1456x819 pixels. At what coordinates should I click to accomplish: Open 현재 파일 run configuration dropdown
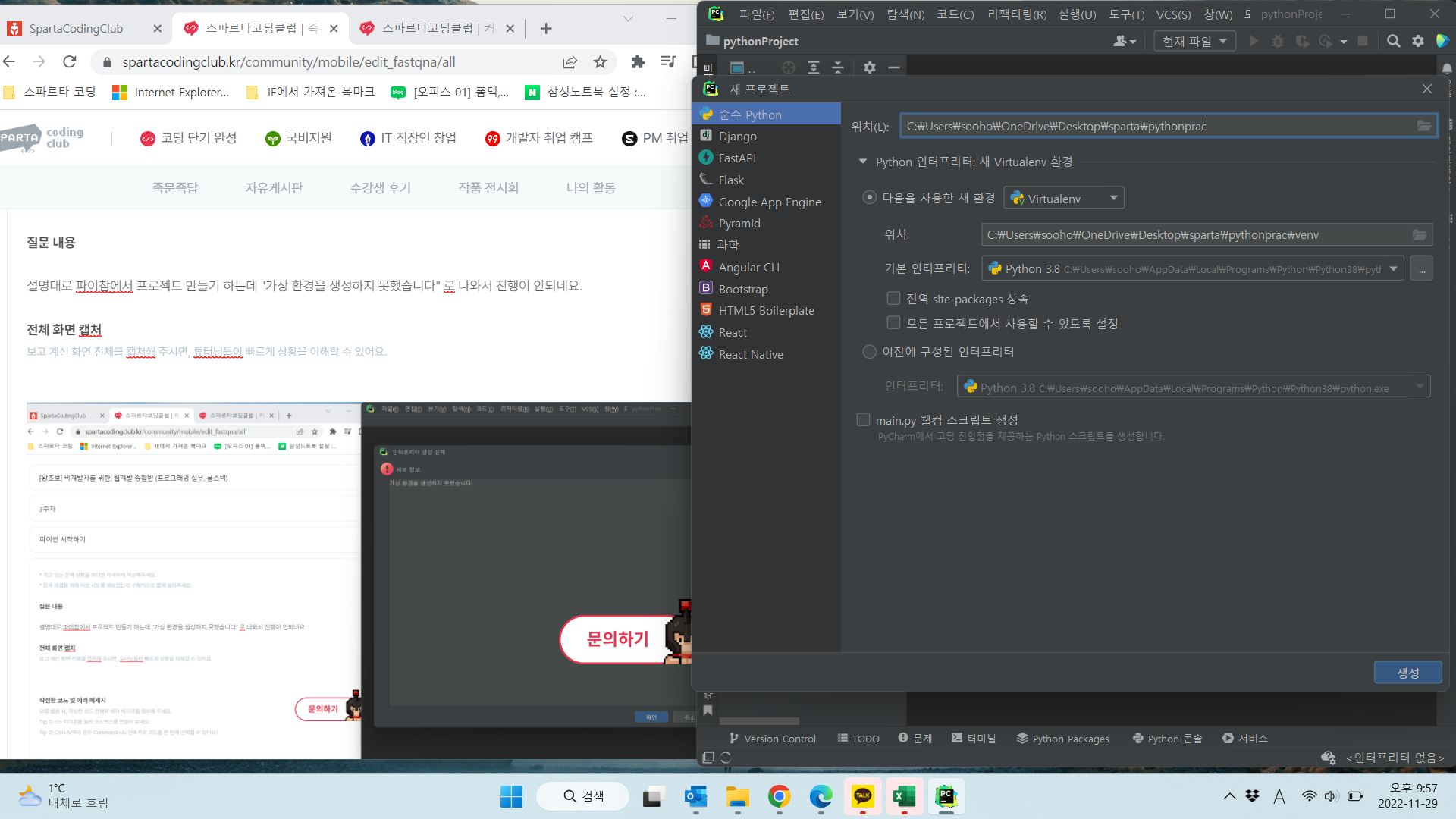(1195, 41)
